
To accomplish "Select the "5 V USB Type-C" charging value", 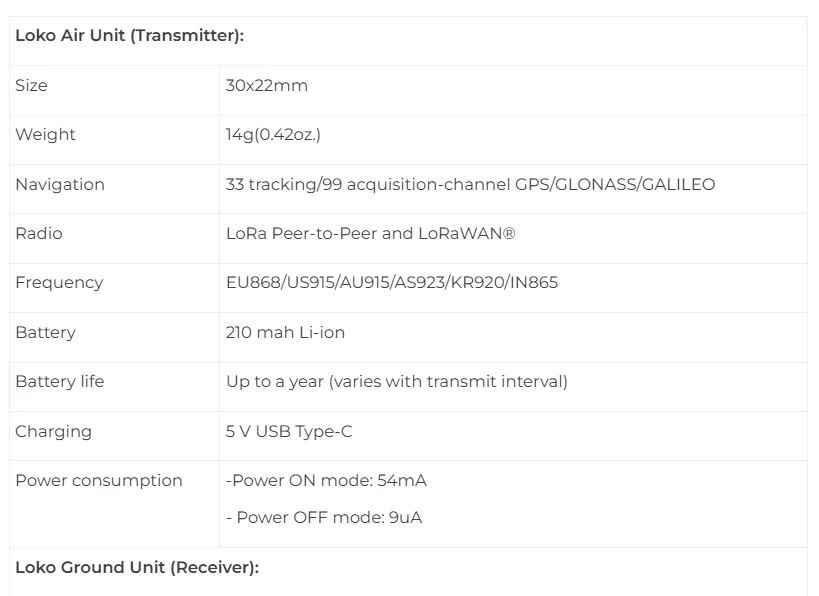I will click(289, 431).
